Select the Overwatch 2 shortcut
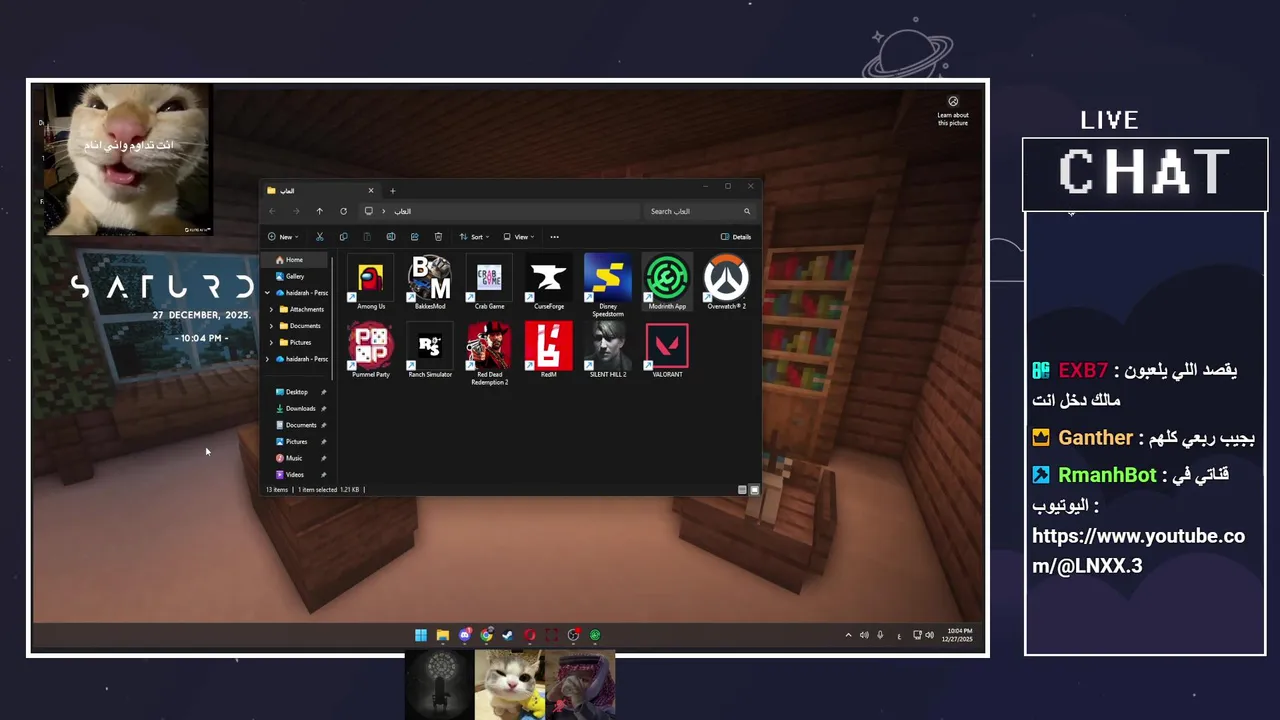 point(726,282)
